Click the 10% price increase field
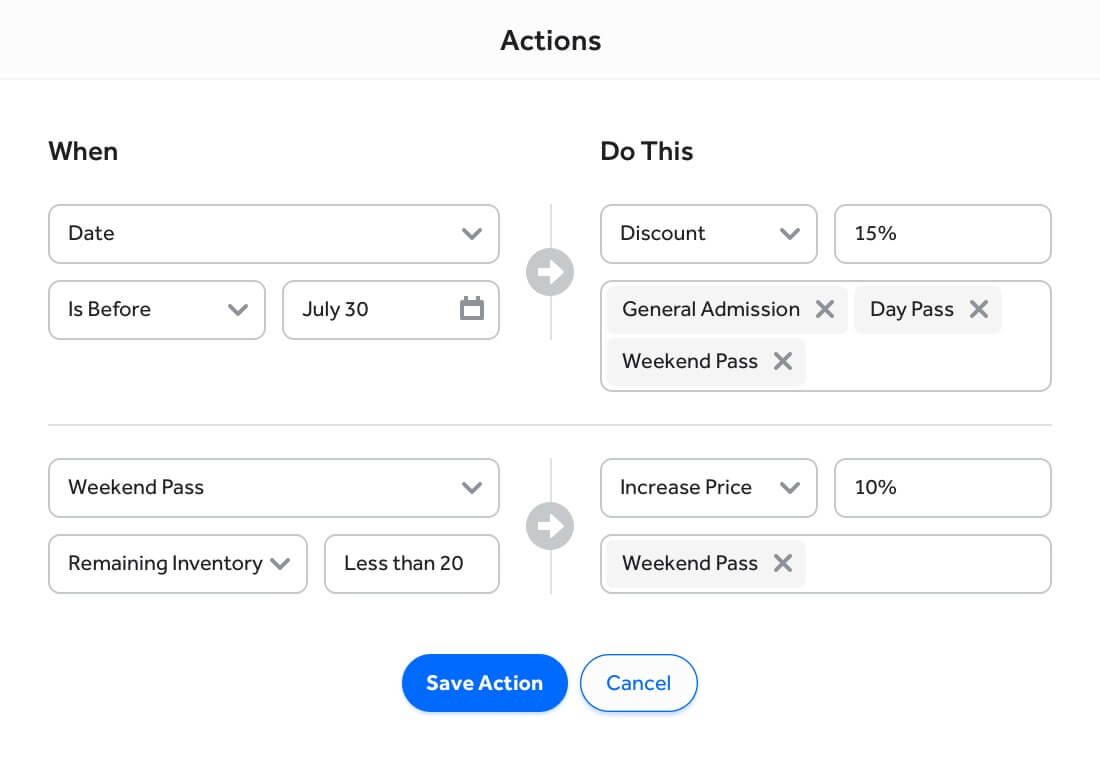Screen dimensions: 1100x760 940,488
